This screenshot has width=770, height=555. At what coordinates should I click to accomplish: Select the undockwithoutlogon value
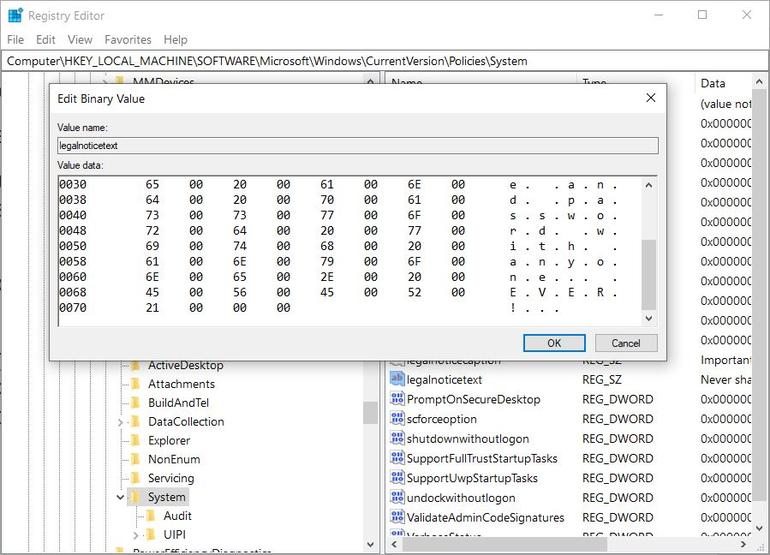click(461, 498)
